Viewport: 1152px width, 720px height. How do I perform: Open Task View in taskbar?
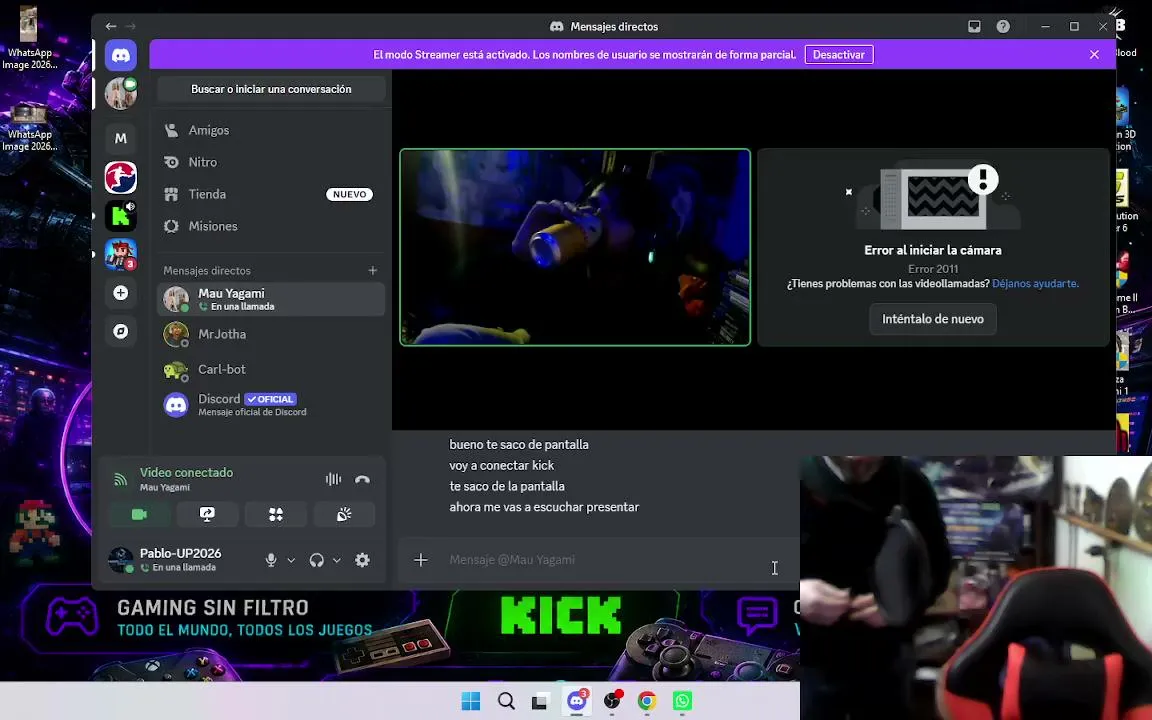541,701
